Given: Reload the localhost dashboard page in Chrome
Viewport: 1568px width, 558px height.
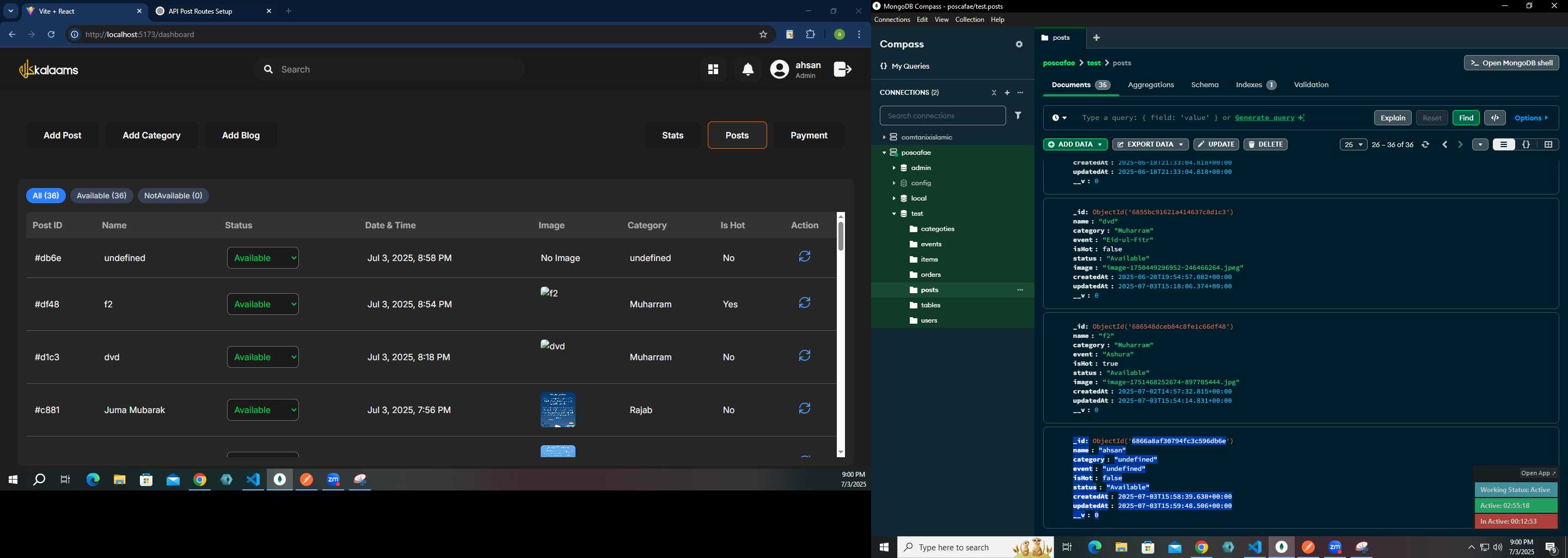Looking at the screenshot, I should [x=51, y=35].
